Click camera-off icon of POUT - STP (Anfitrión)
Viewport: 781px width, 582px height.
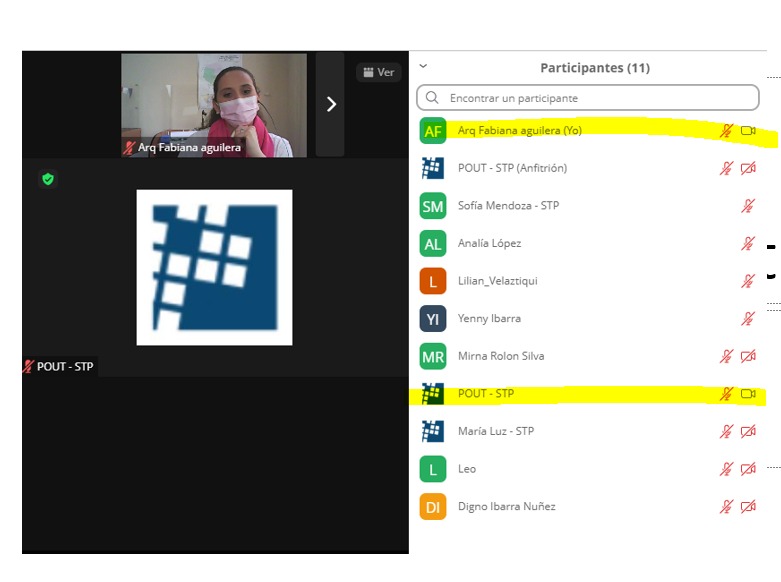coord(748,168)
